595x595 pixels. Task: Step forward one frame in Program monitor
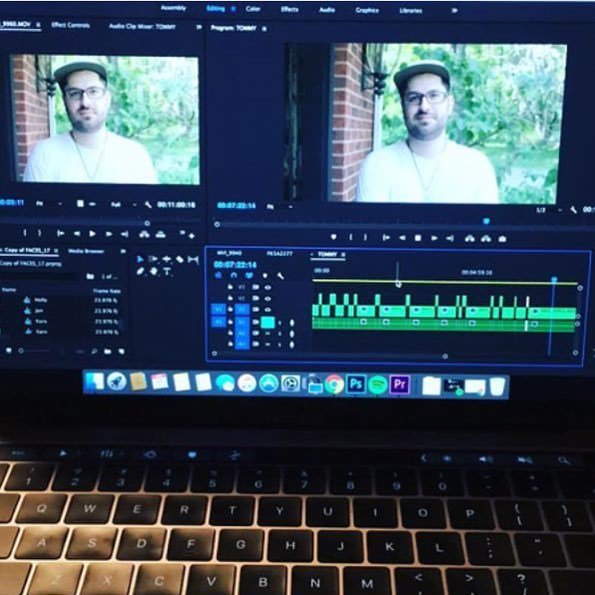[434, 238]
